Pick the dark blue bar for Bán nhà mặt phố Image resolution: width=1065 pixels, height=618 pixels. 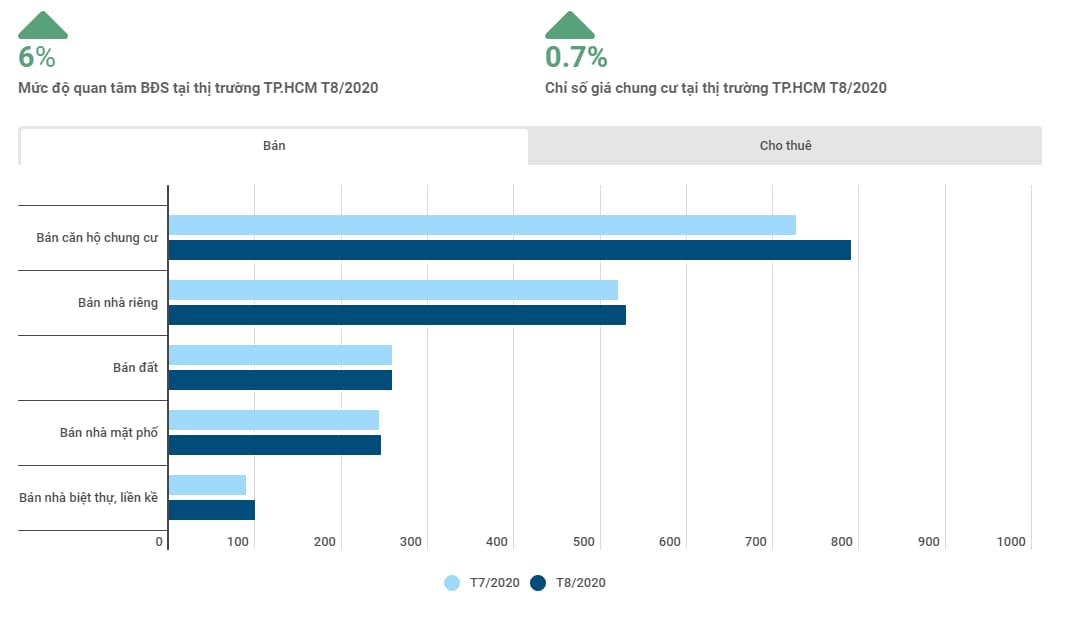(x=274, y=445)
